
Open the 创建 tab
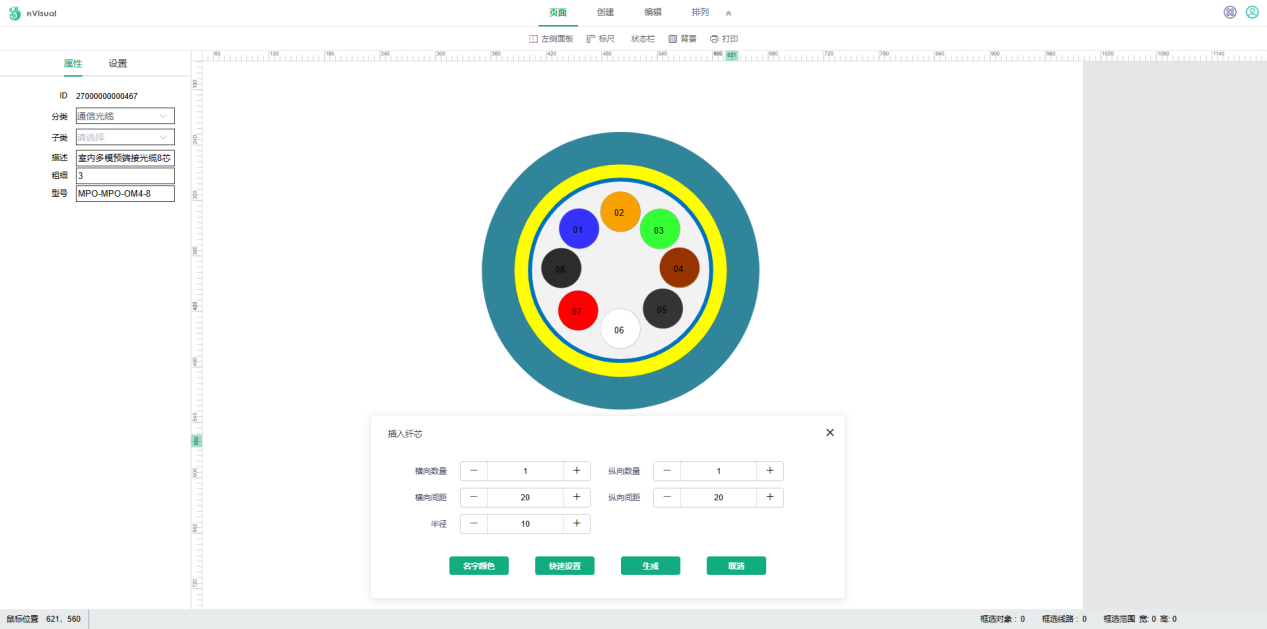click(605, 12)
